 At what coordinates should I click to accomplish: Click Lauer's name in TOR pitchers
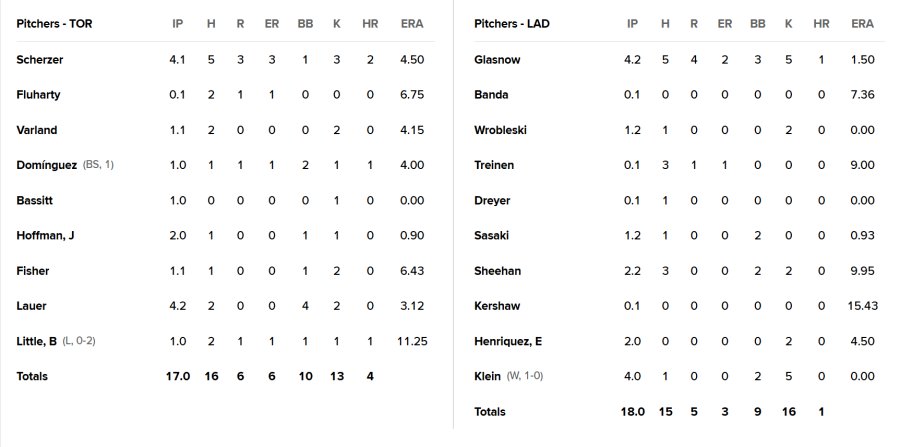[x=32, y=306]
